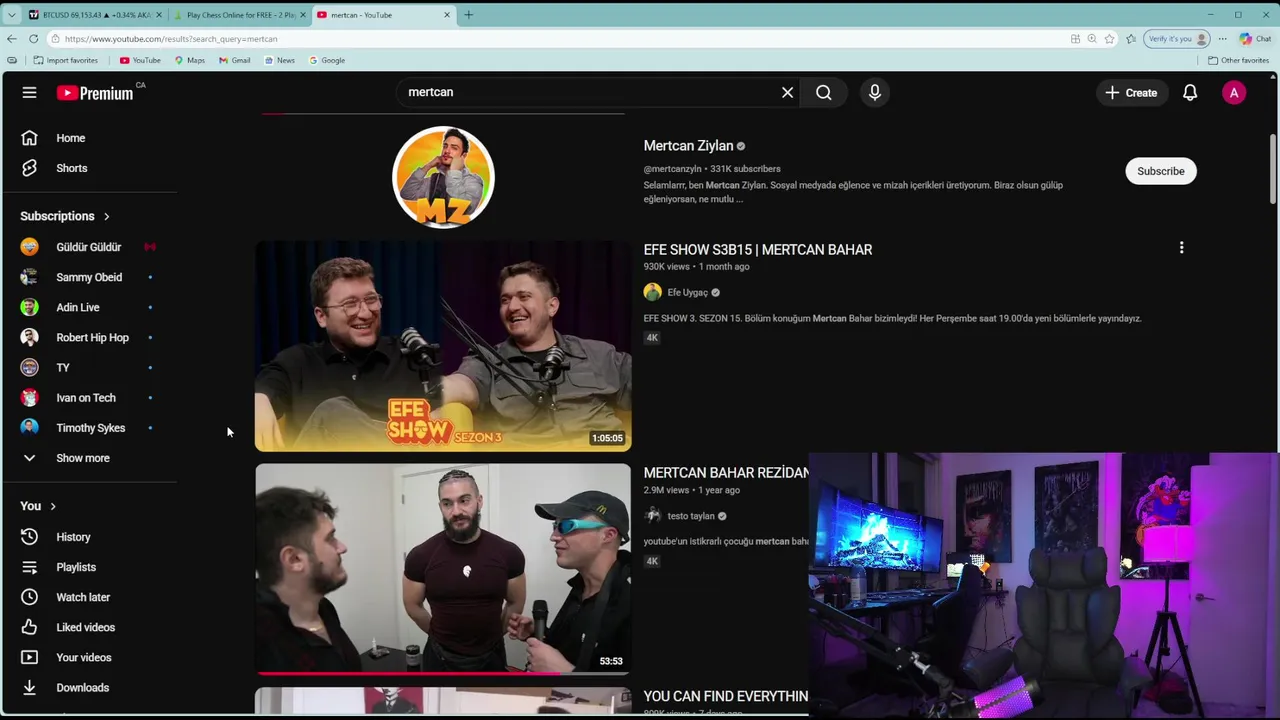Click the Mertcan Ziylan channel name
This screenshot has width=1280, height=720.
click(x=688, y=146)
